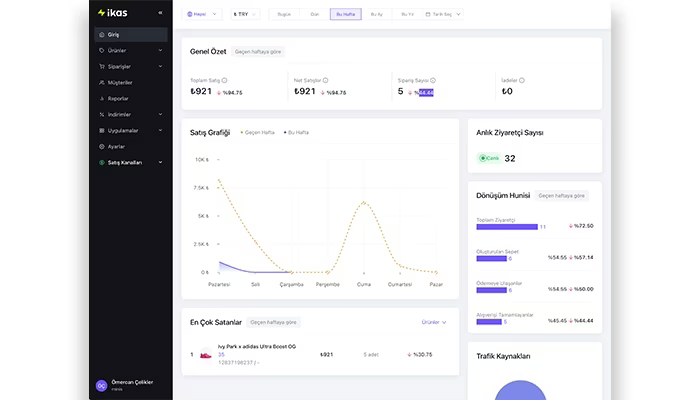Expand the Siparişler submenu chevron
This screenshot has height=400, width=700.
[x=160, y=67]
